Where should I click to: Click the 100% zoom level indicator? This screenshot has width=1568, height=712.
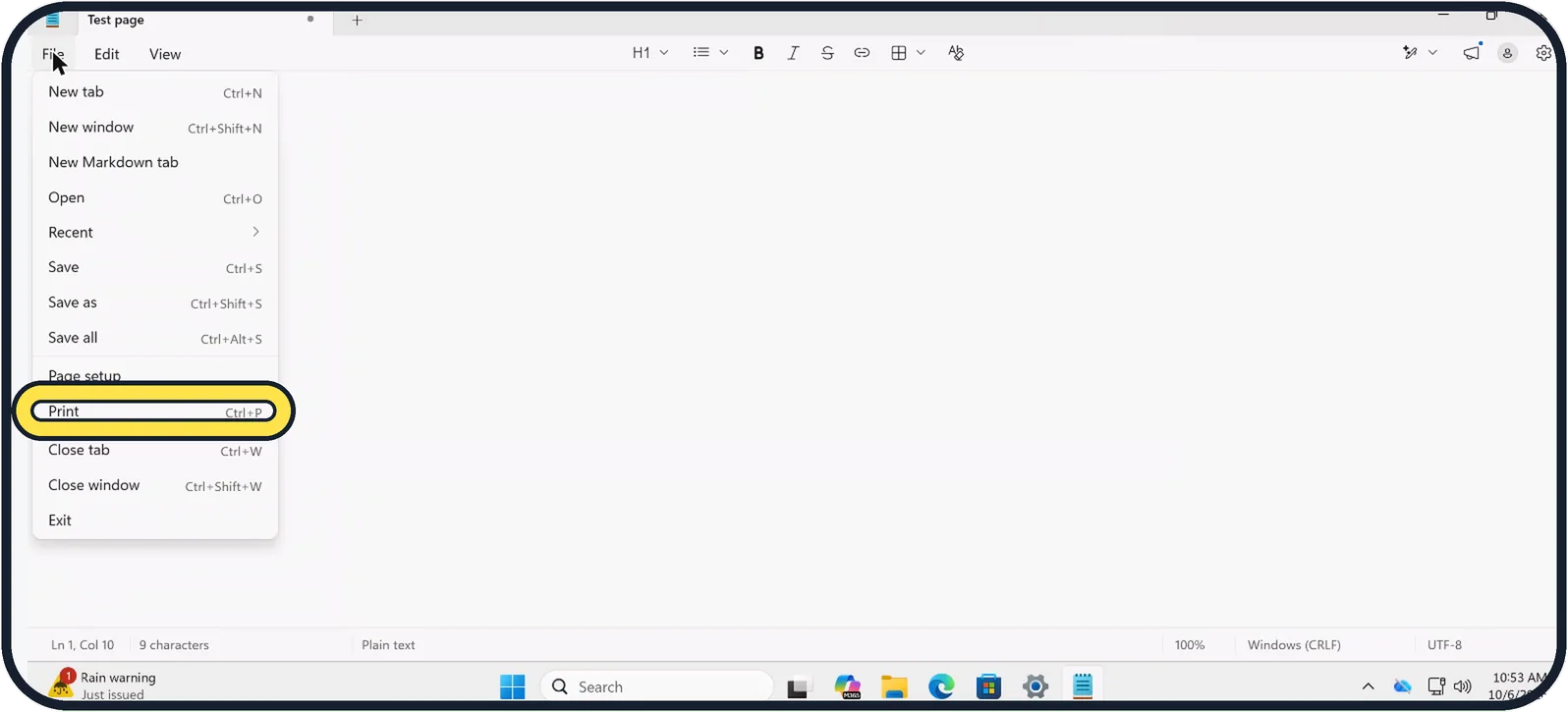(1190, 645)
